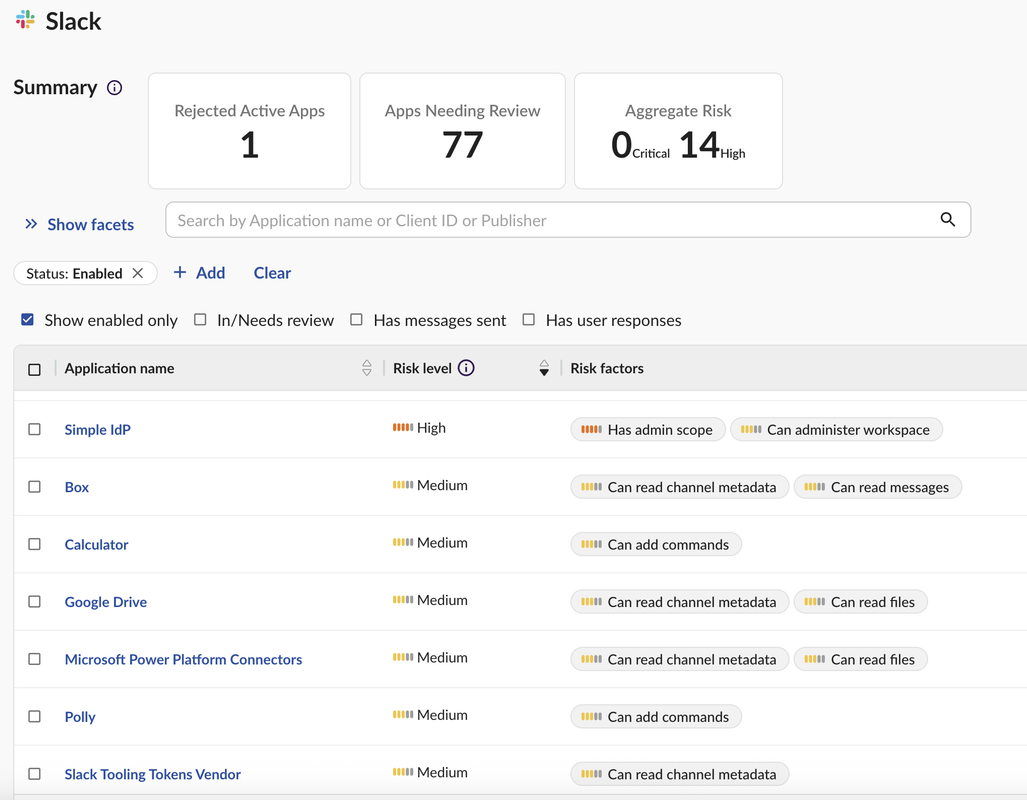This screenshot has height=800, width=1027.
Task: Click the search magnifier icon
Action: [x=947, y=219]
